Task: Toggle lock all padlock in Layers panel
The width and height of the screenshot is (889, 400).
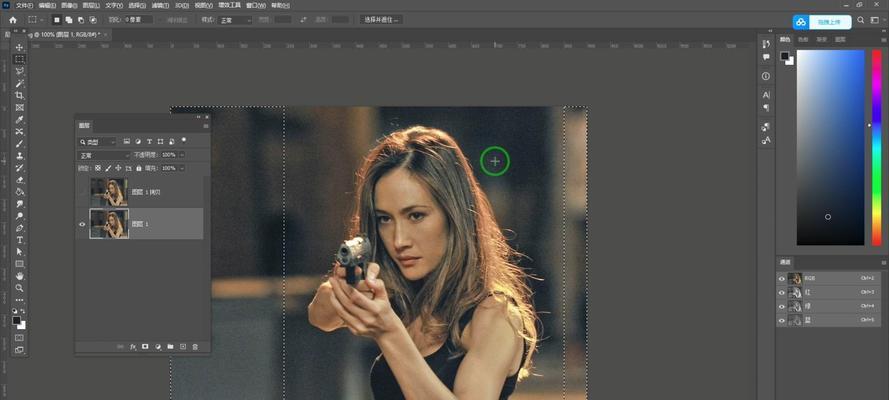Action: pos(139,168)
